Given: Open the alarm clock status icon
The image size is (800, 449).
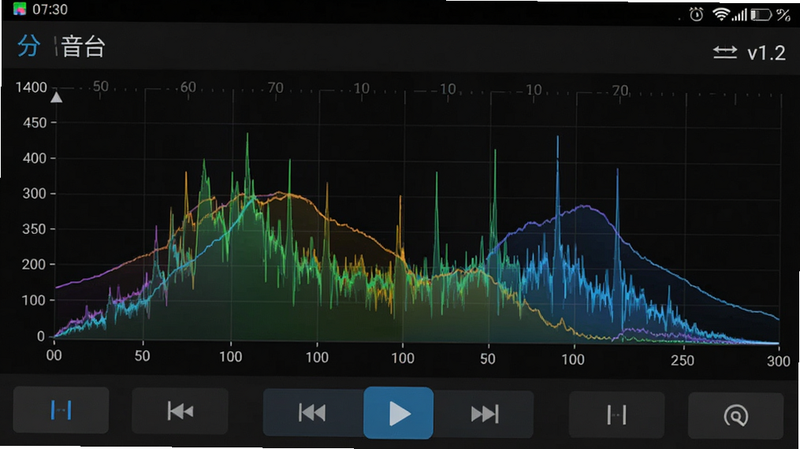Looking at the screenshot, I should [696, 14].
